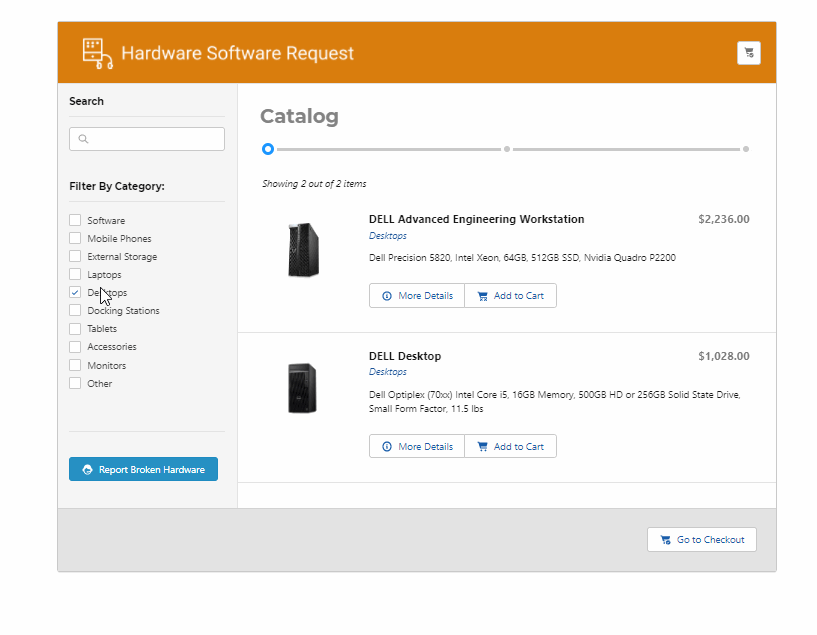Open More Details for DELL Desktop
This screenshot has width=817, height=635.
click(x=417, y=446)
